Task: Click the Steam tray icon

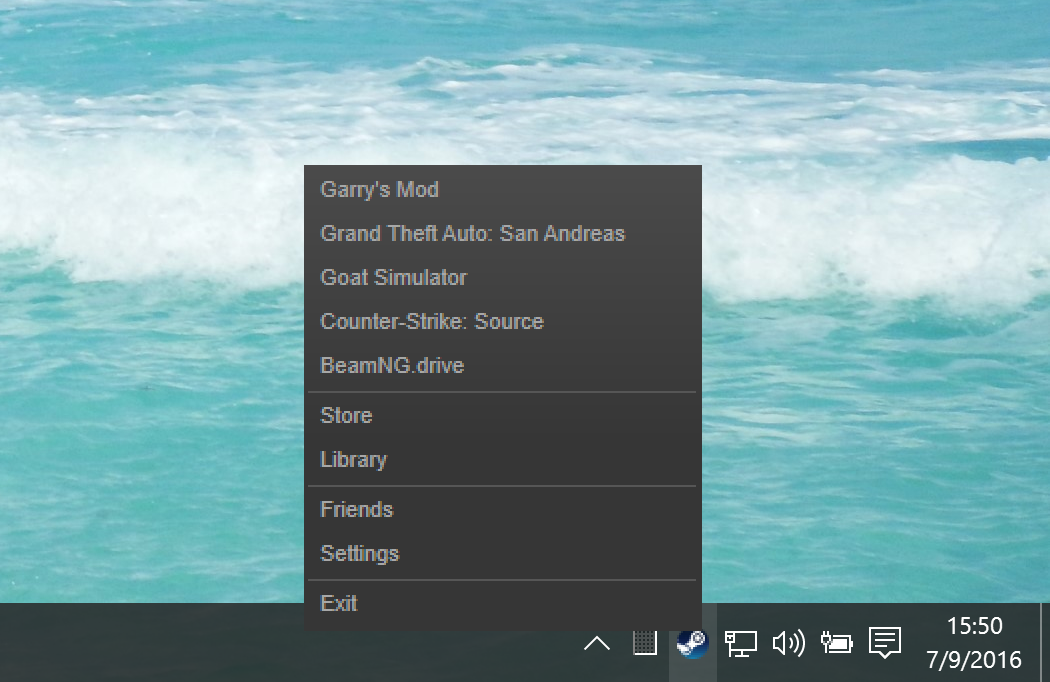Action: point(692,643)
